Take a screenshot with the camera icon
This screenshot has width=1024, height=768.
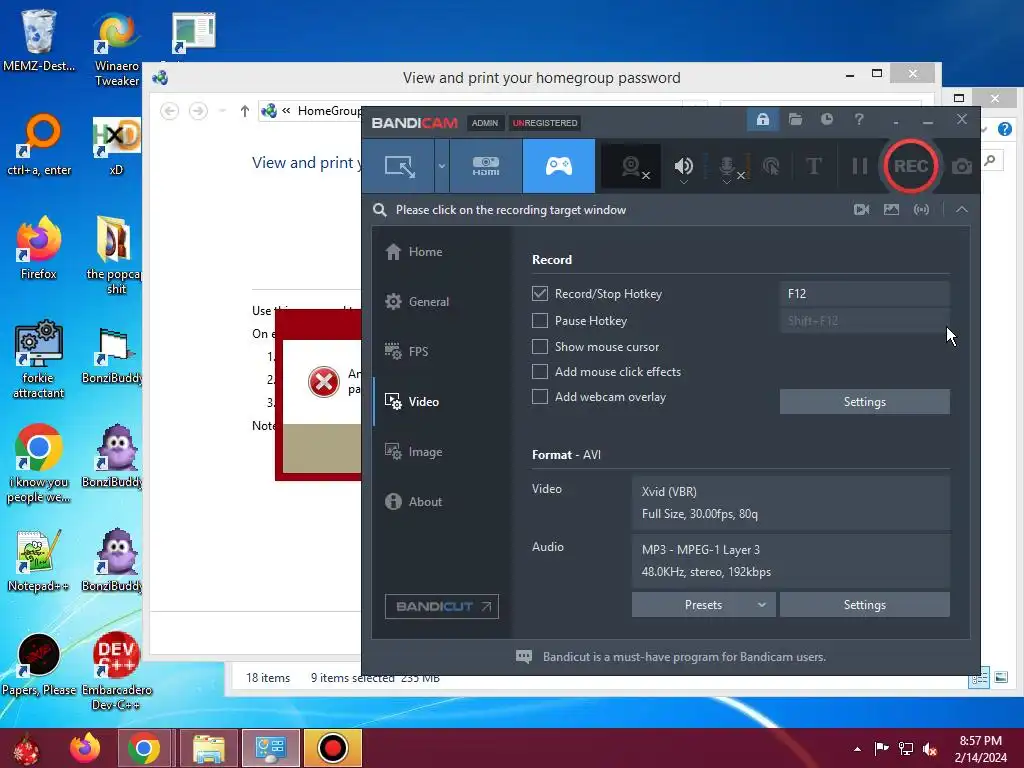tap(961, 167)
